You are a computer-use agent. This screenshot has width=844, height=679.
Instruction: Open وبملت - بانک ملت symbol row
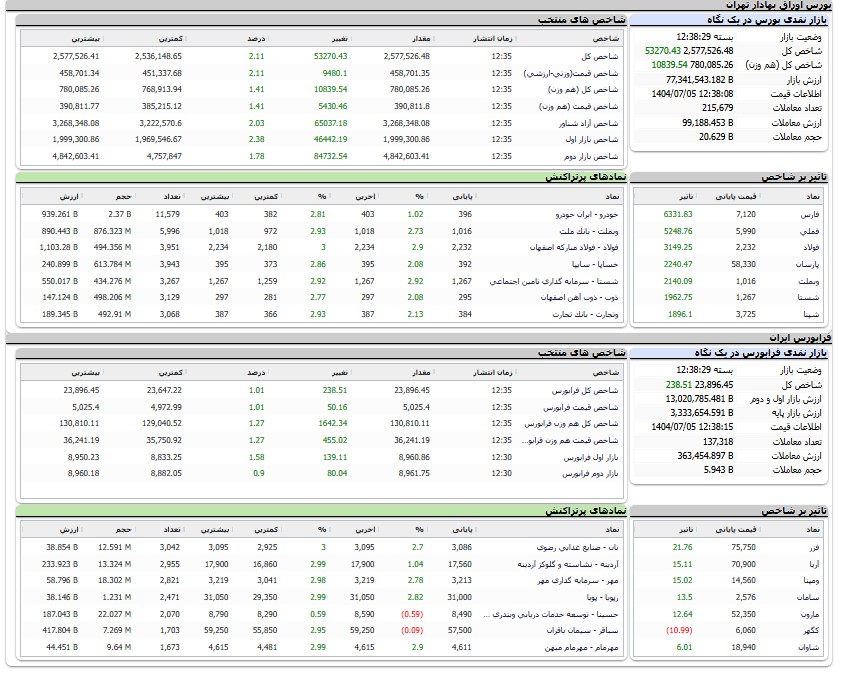[589, 231]
